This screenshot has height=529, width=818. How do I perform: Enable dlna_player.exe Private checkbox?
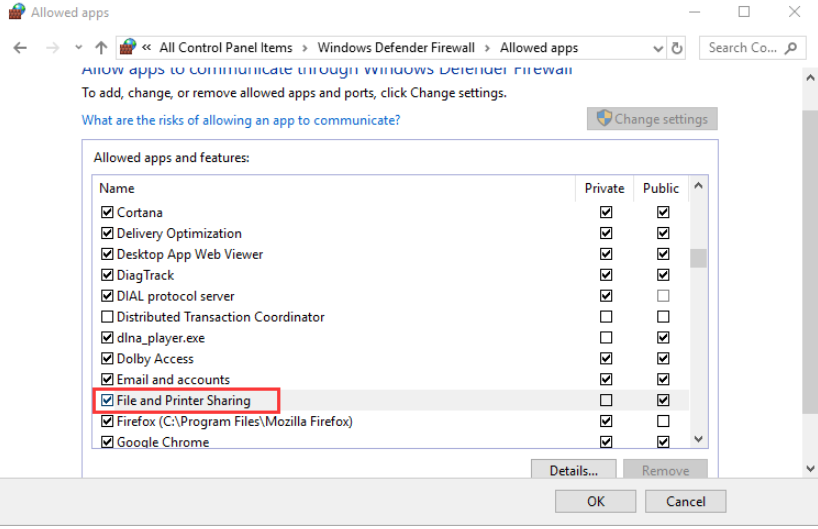click(606, 338)
